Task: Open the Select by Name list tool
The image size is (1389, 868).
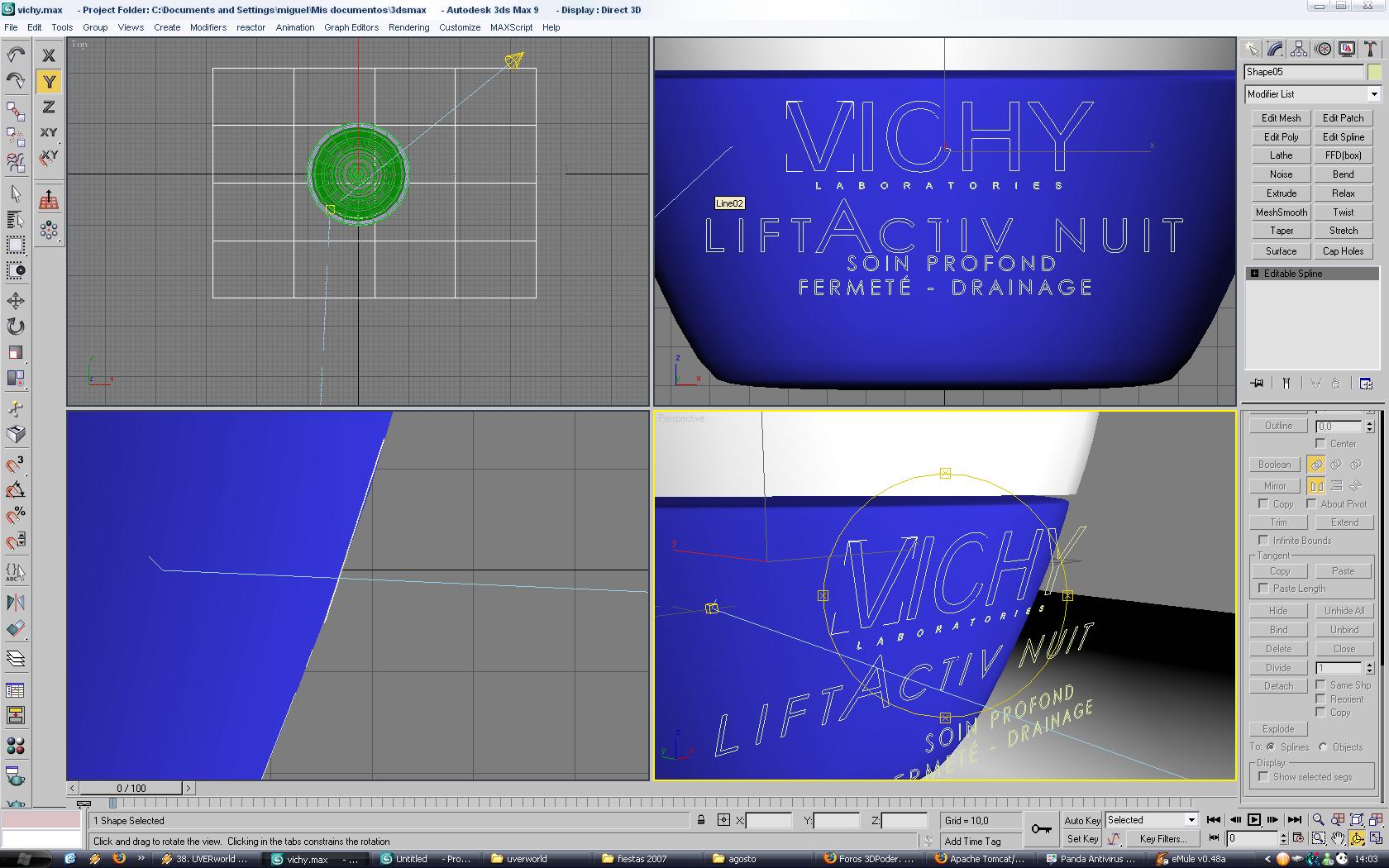Action: pos(16,220)
